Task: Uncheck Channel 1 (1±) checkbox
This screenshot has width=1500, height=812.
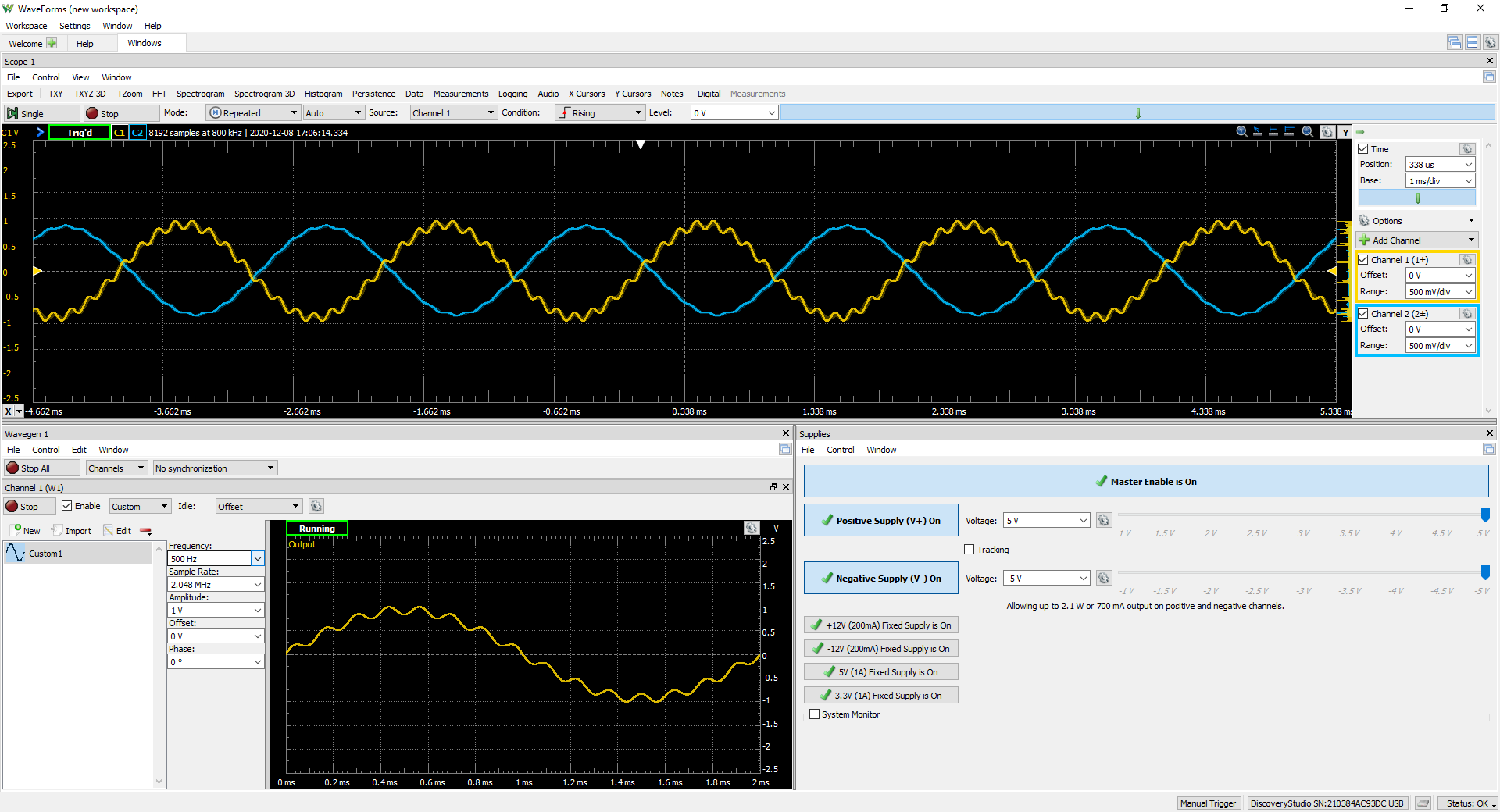Action: (x=1363, y=260)
